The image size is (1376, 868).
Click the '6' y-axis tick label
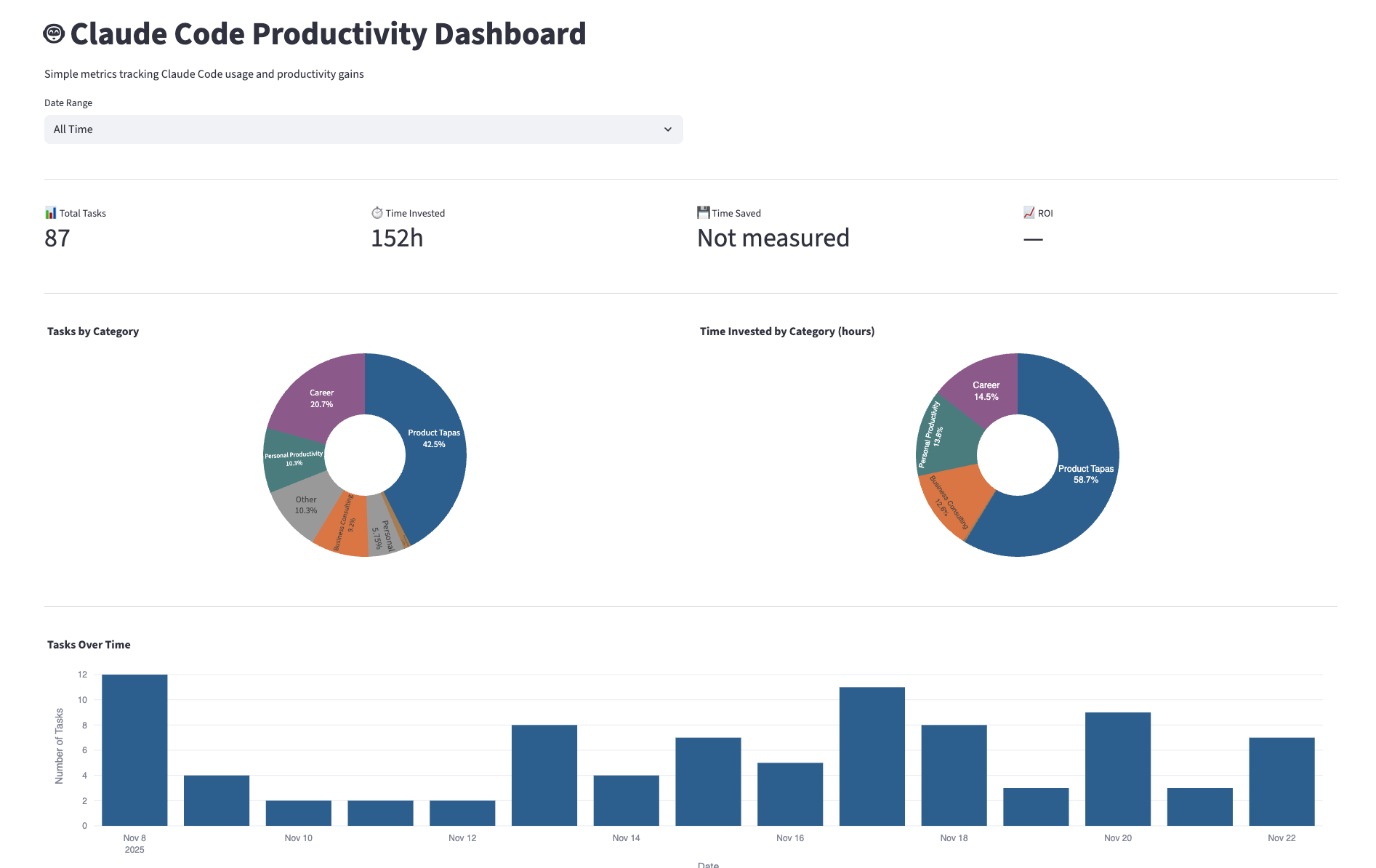coord(84,750)
